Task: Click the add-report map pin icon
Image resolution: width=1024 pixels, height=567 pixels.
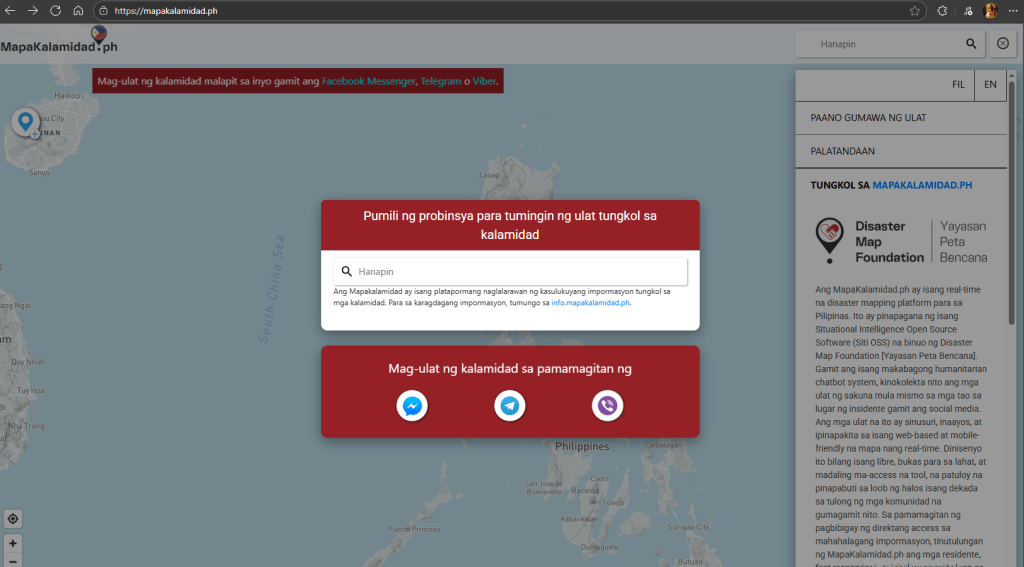Action: click(x=26, y=123)
